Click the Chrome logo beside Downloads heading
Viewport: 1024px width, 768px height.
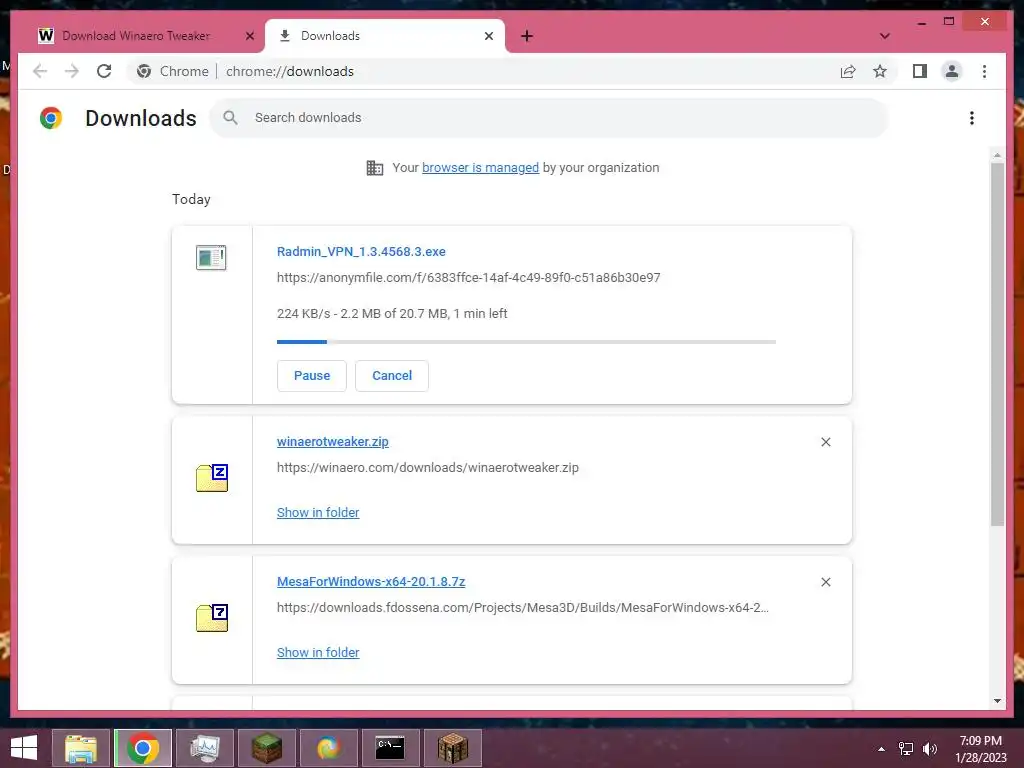click(x=51, y=118)
